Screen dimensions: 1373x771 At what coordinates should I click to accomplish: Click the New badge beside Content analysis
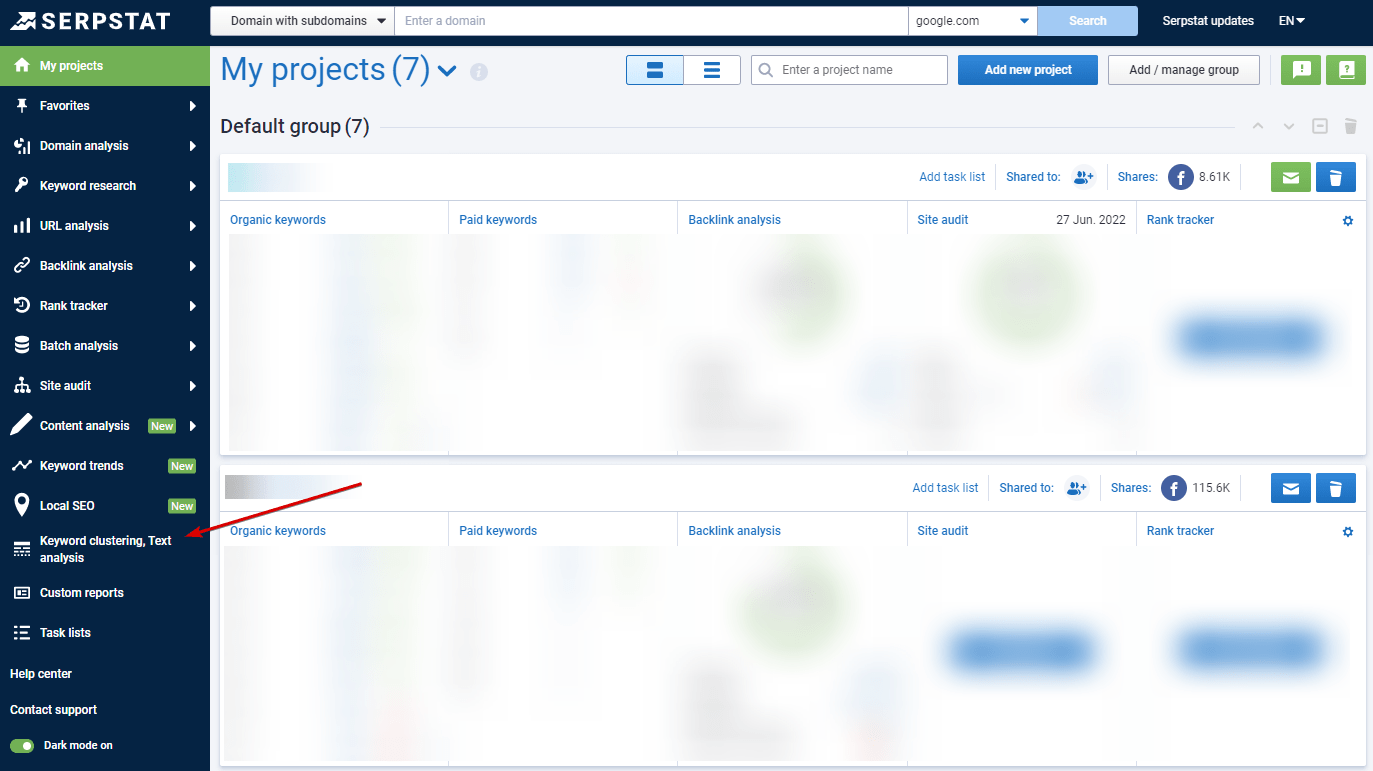point(162,426)
